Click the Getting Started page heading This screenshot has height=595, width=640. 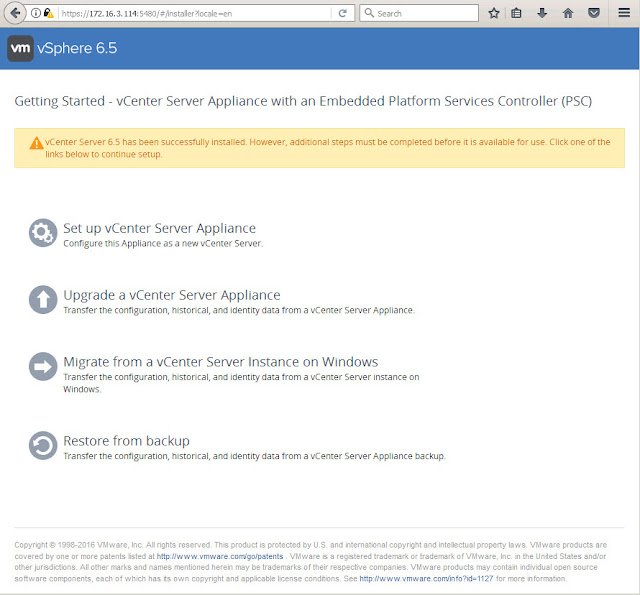(x=303, y=101)
